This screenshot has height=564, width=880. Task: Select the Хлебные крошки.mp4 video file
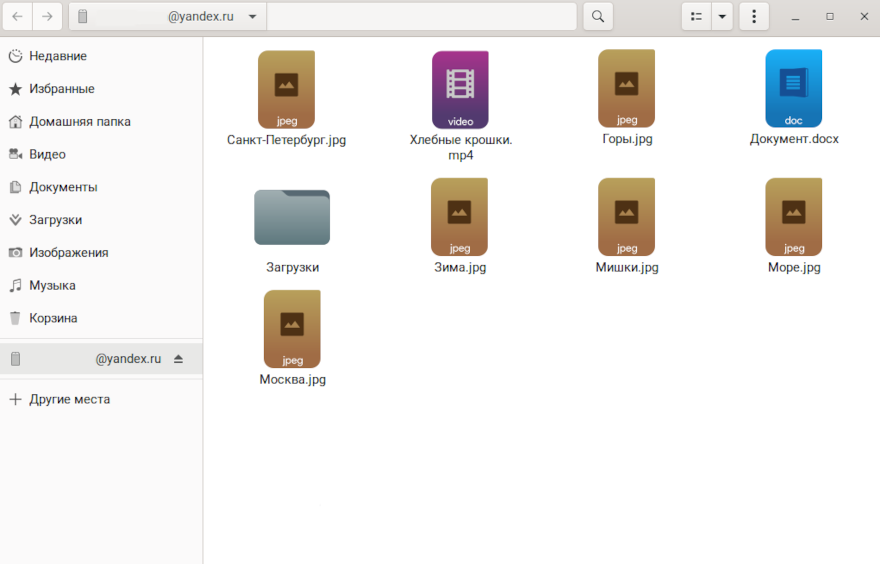point(460,90)
